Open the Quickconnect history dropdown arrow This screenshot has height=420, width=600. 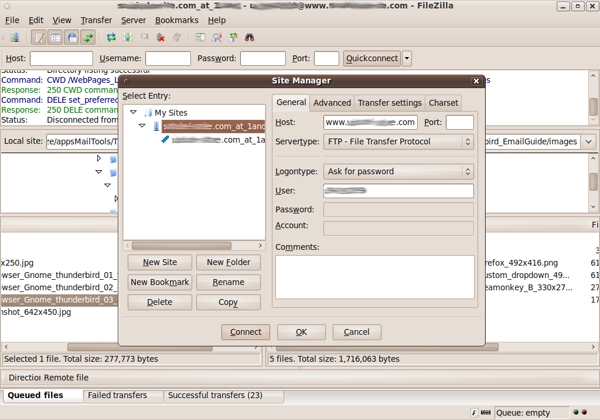tap(407, 59)
